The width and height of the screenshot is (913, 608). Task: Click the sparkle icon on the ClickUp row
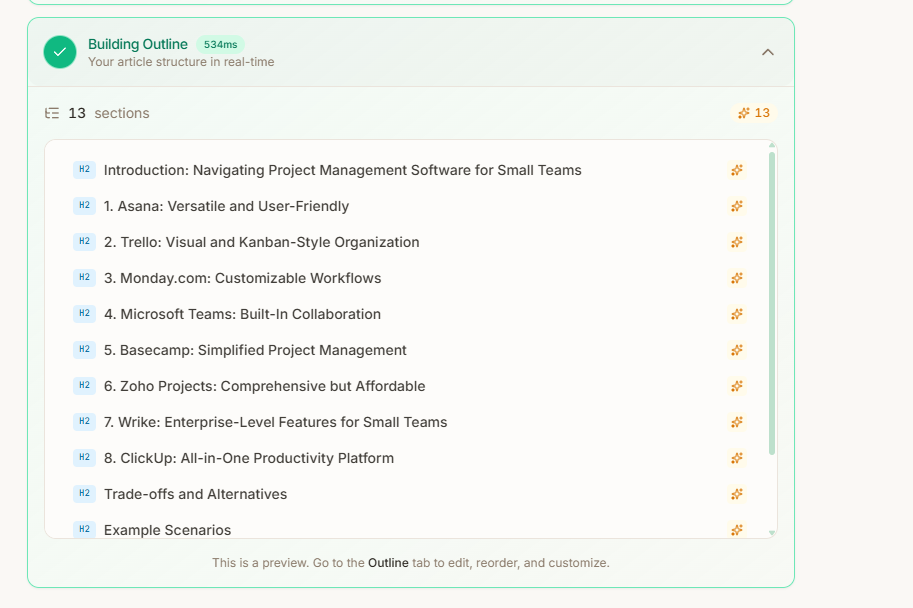point(737,458)
